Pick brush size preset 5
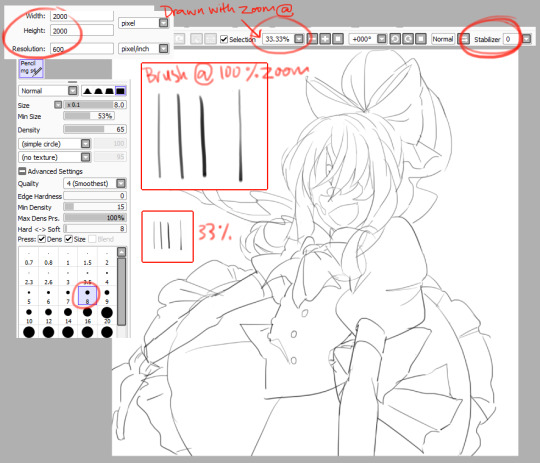This screenshot has height=463, width=540. [29, 297]
